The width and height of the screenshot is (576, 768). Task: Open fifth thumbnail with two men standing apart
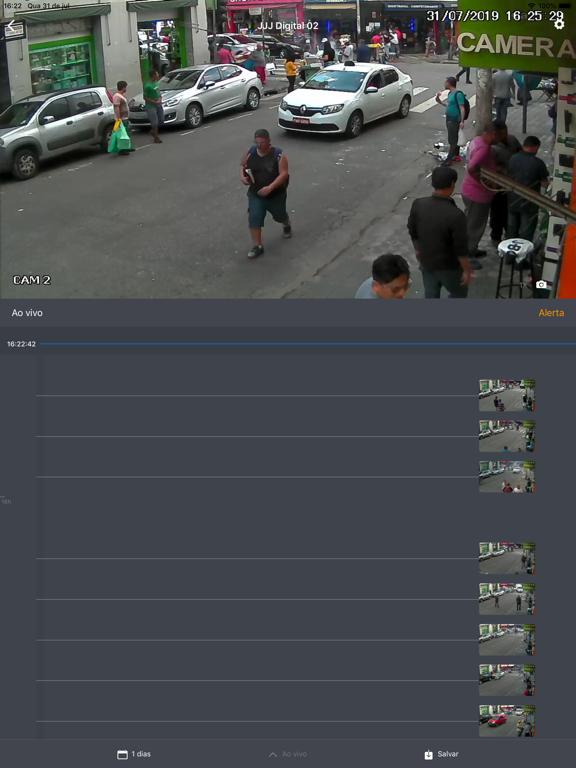[507, 599]
